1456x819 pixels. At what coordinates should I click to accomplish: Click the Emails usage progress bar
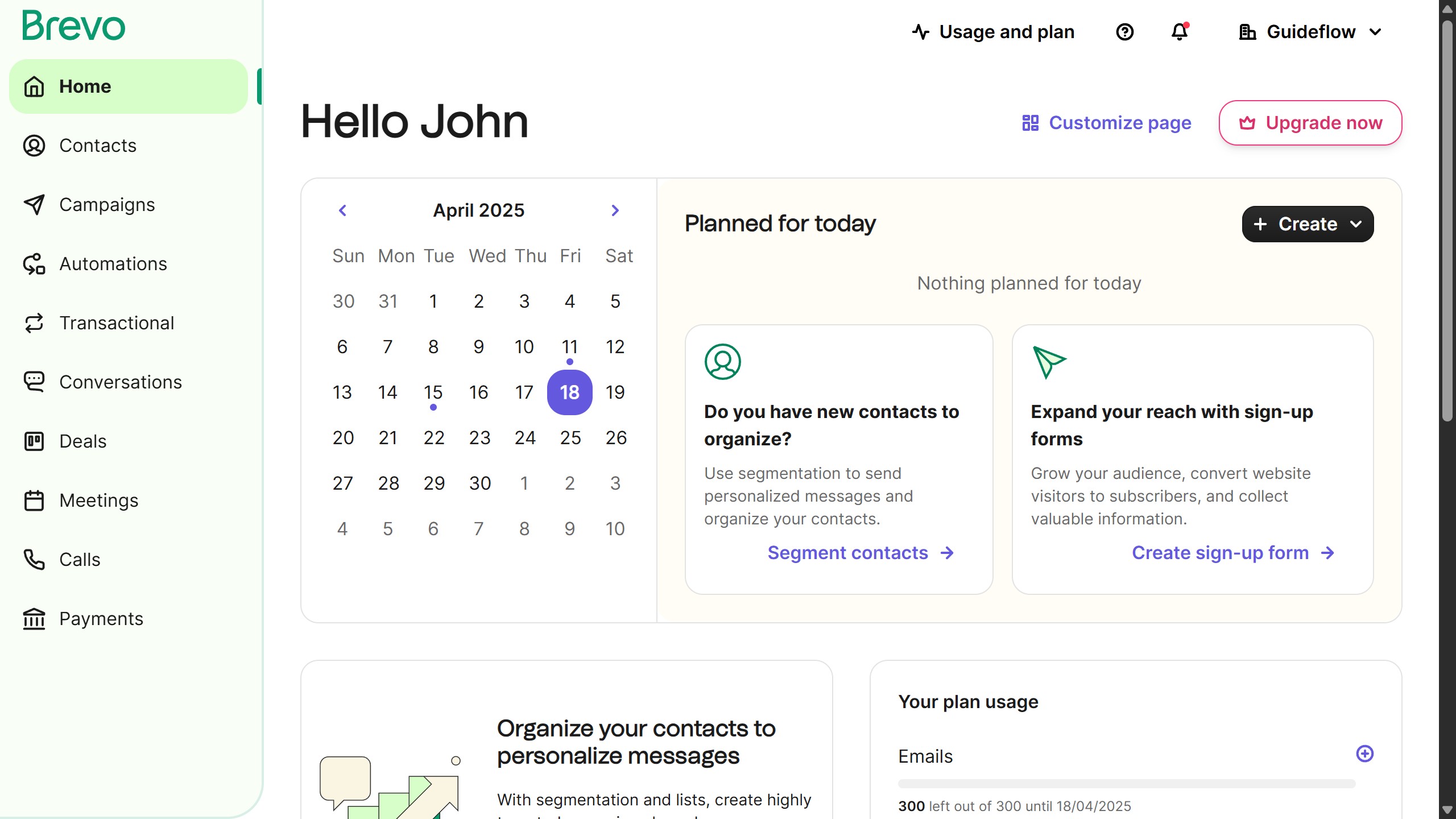click(x=1126, y=784)
